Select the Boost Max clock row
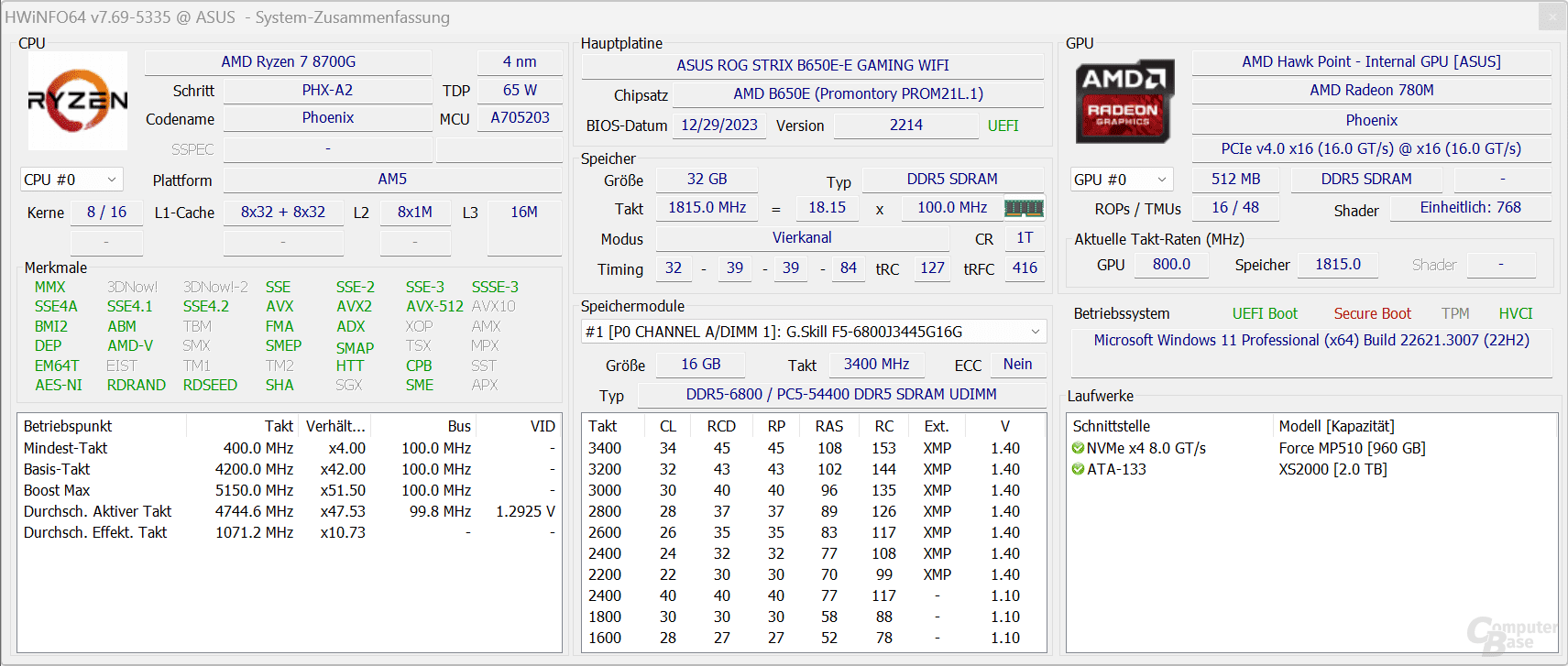The height and width of the screenshot is (666, 1568). [x=289, y=490]
